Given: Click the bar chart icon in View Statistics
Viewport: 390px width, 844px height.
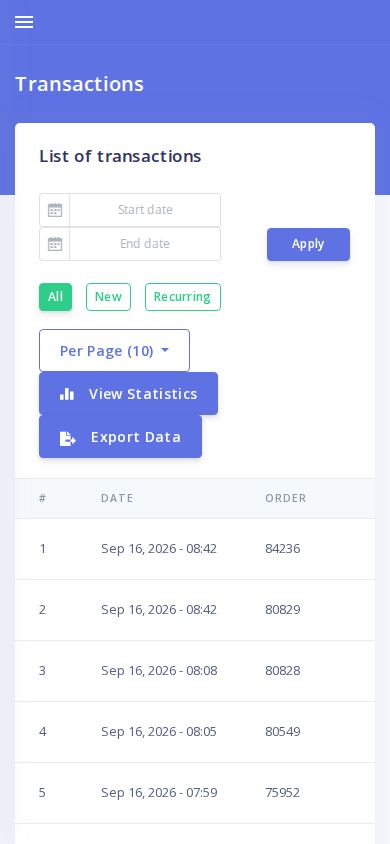Looking at the screenshot, I should click(67, 394).
